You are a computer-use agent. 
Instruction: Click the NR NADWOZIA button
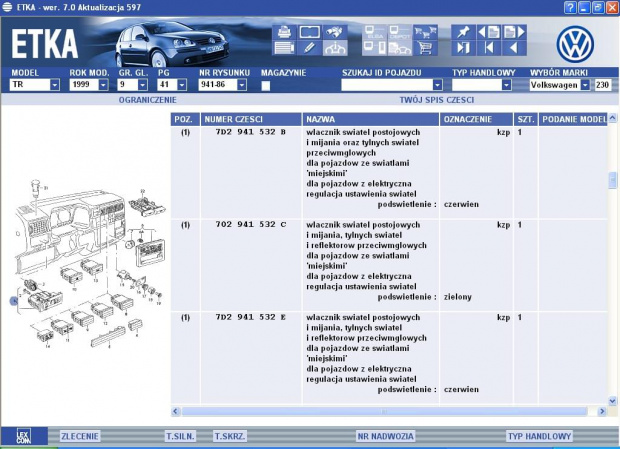click(386, 436)
